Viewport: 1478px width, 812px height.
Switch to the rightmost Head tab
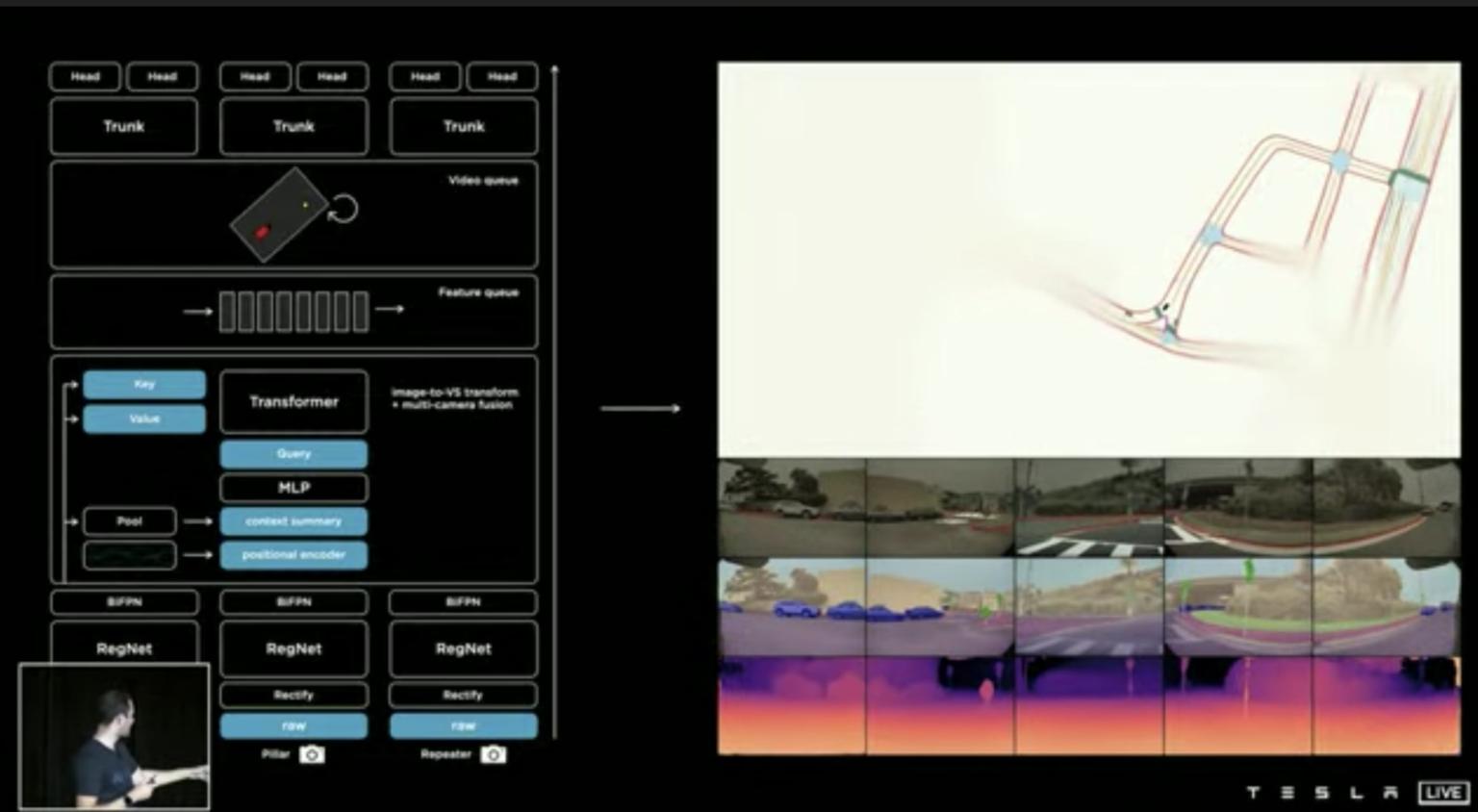pyautogui.click(x=501, y=77)
